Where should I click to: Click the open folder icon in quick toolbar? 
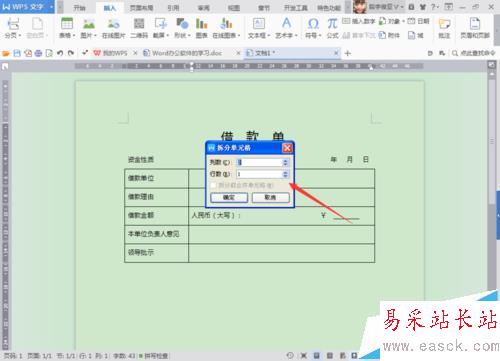tap(6, 53)
